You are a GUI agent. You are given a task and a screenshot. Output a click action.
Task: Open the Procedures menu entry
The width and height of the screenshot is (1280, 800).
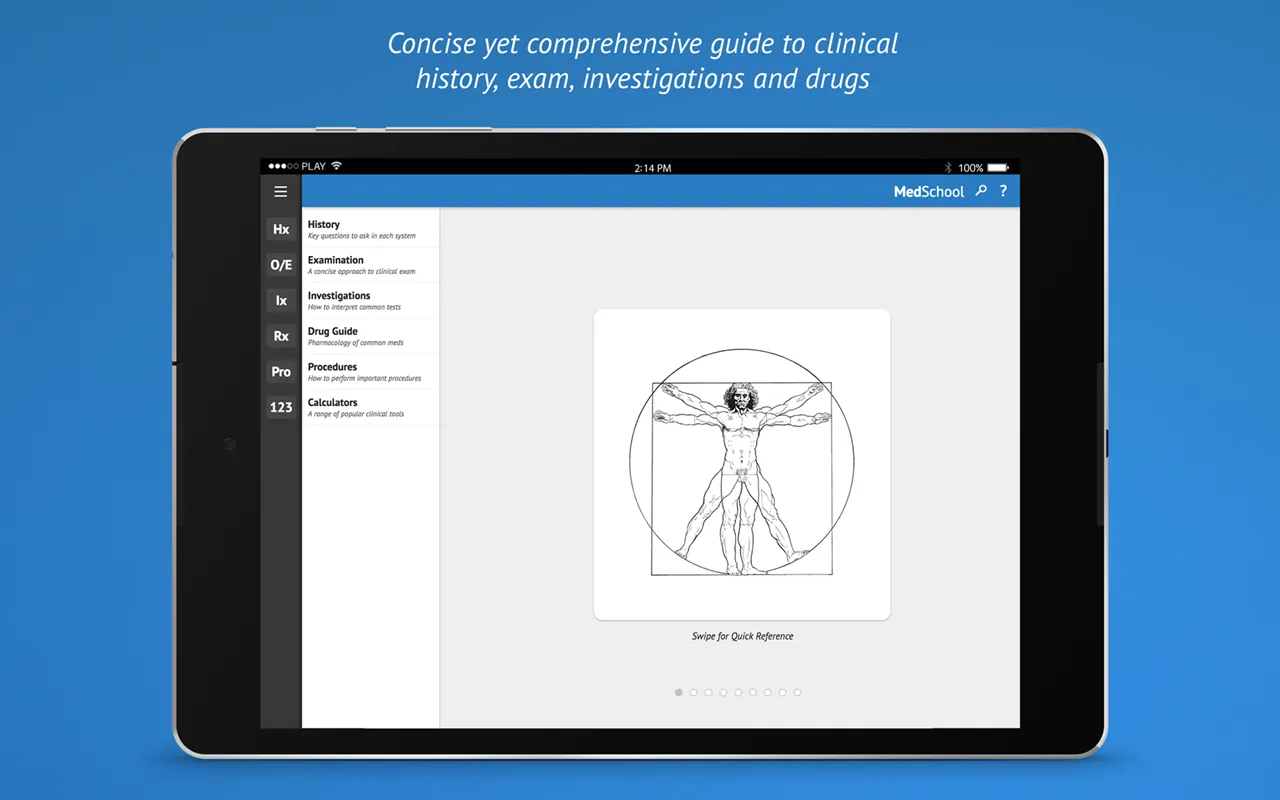(x=371, y=372)
